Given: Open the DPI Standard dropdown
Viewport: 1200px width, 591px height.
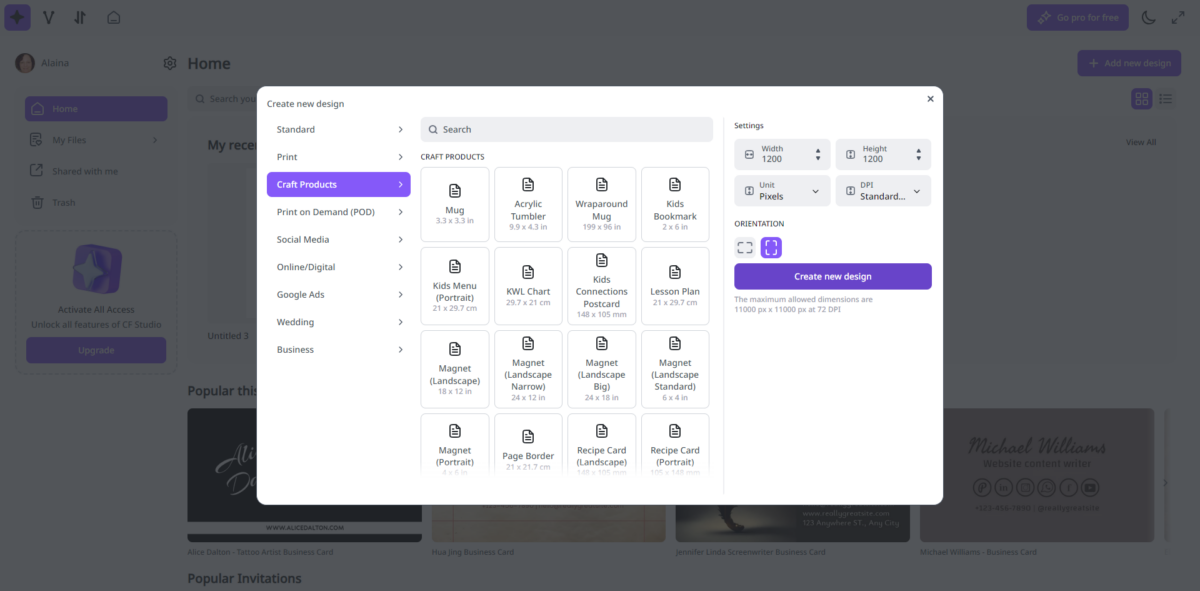Looking at the screenshot, I should [x=883, y=191].
